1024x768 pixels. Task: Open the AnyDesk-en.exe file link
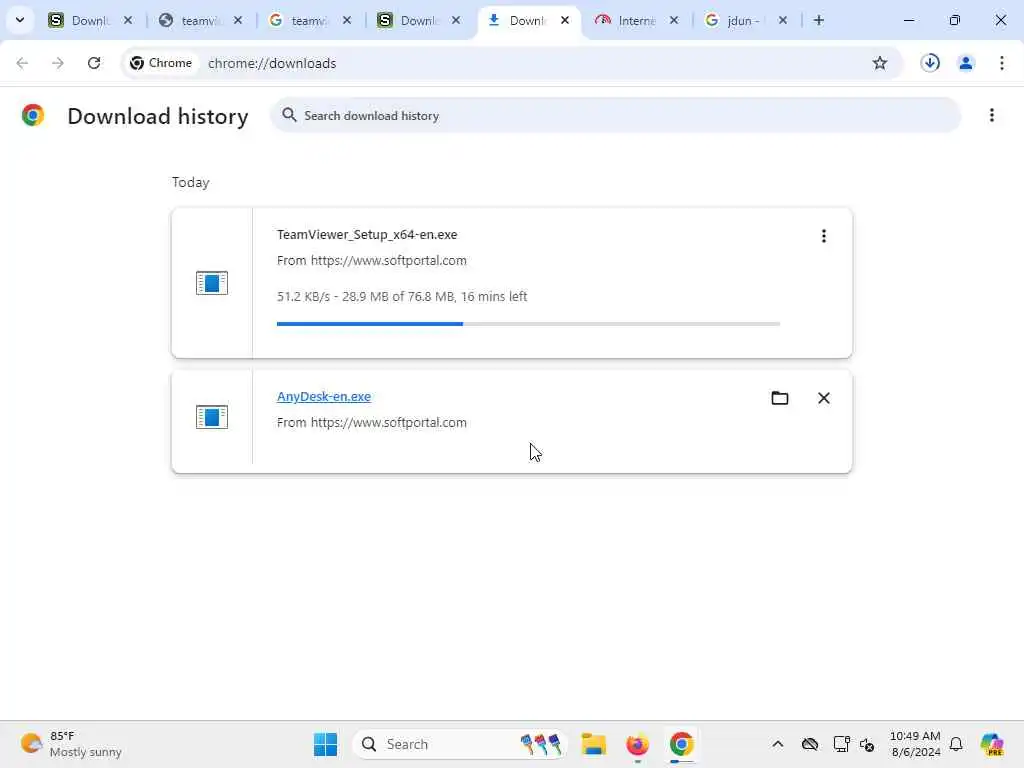point(324,396)
